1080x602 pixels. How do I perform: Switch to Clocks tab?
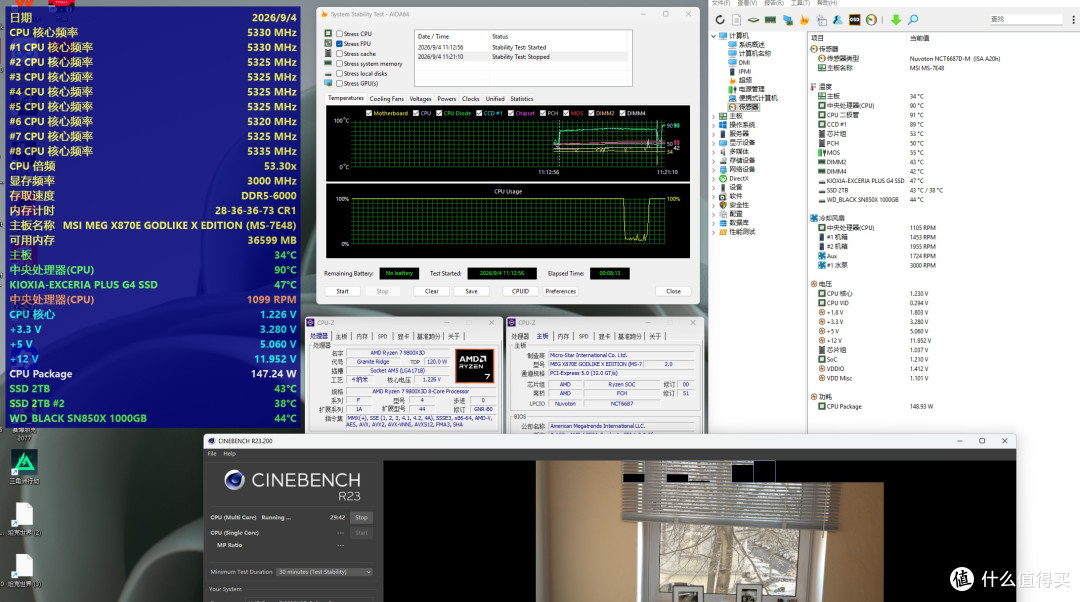(470, 98)
